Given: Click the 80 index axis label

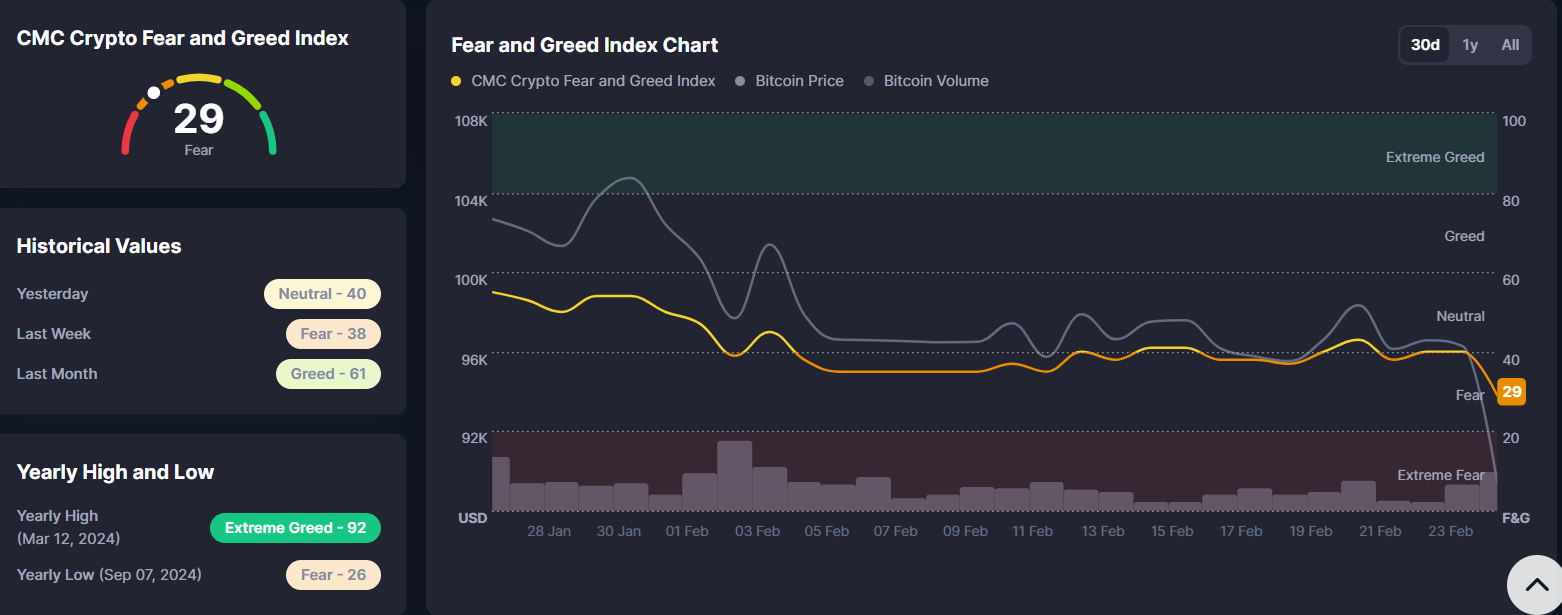Looking at the screenshot, I should [1511, 201].
